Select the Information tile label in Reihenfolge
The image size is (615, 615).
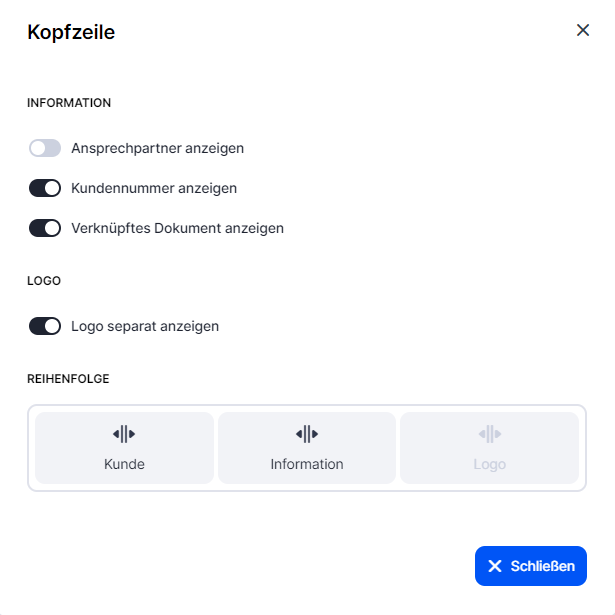pyautogui.click(x=307, y=464)
